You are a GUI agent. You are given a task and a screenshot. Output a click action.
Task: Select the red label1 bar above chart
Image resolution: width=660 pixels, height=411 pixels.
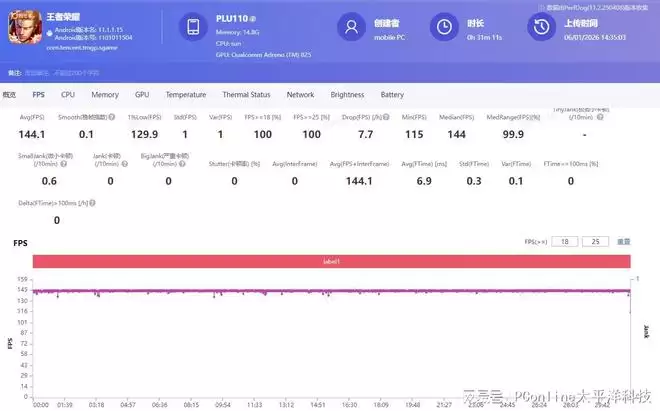pyautogui.click(x=330, y=261)
